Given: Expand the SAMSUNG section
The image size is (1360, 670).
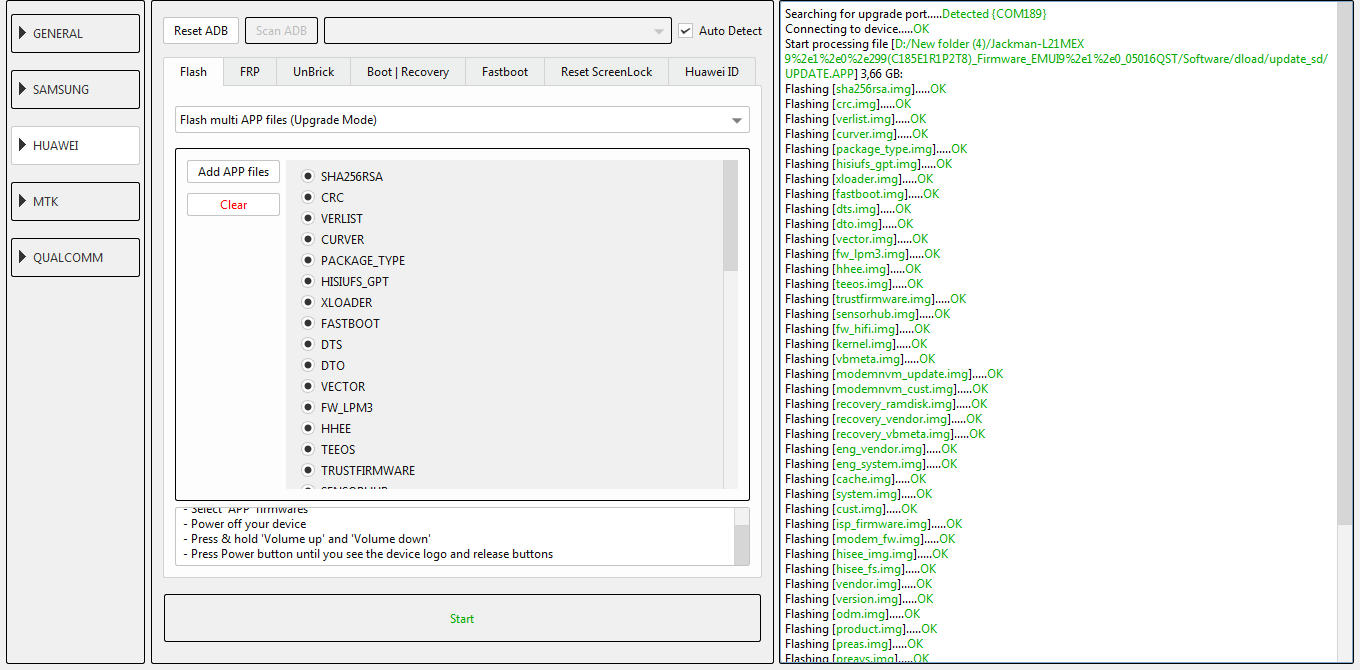Looking at the screenshot, I should [75, 89].
